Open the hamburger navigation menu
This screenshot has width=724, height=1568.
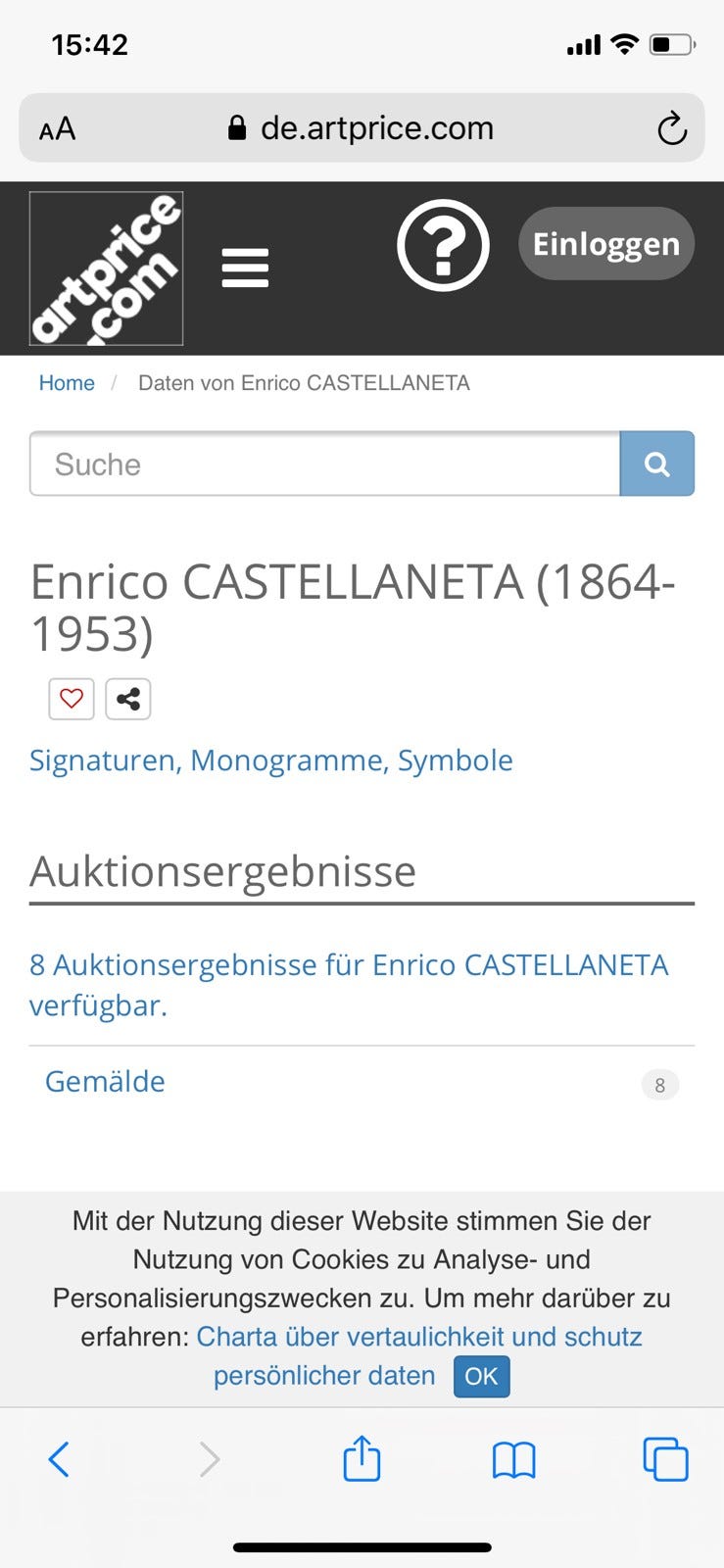pos(245,267)
